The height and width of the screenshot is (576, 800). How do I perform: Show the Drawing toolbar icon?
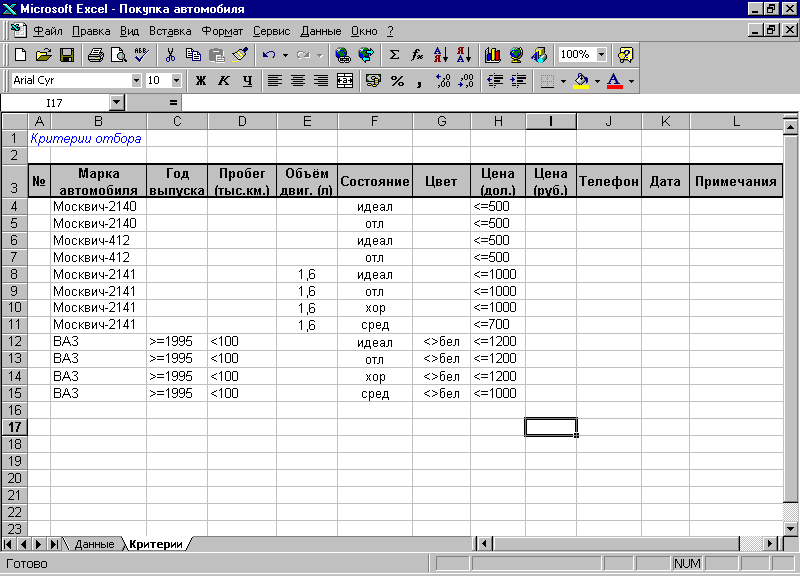point(539,55)
